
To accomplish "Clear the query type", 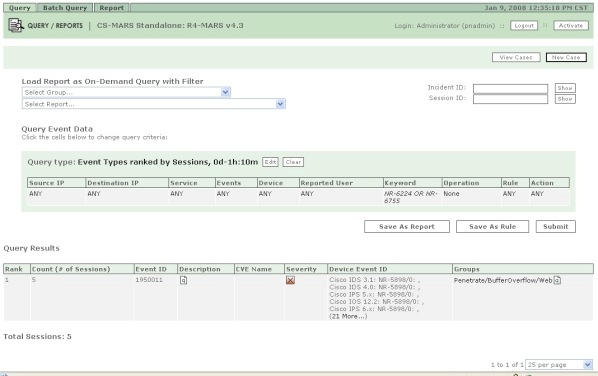I will [293, 162].
